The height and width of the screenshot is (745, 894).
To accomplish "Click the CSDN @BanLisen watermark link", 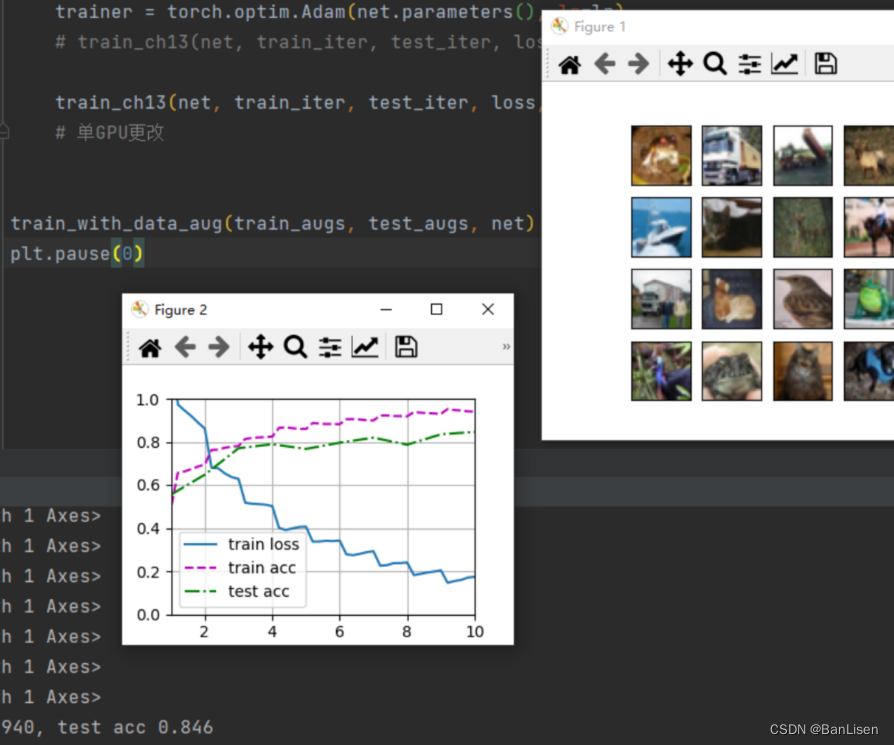I will point(823,729).
